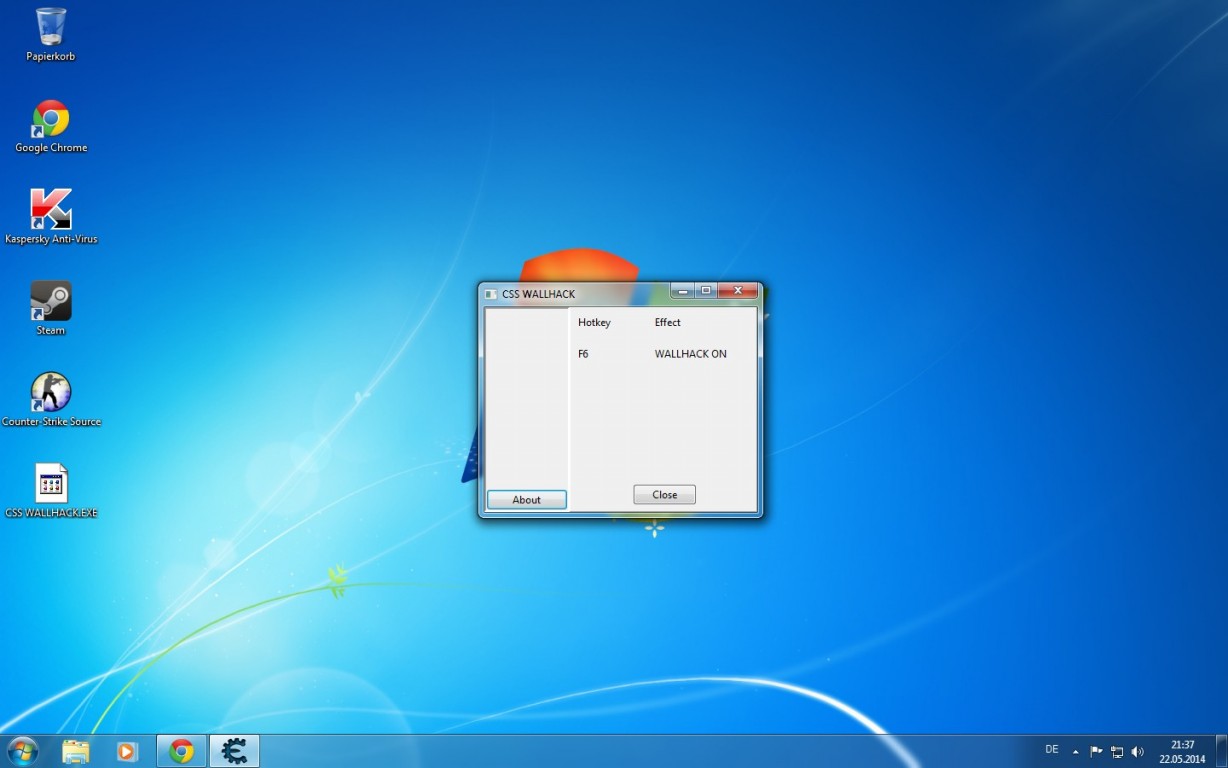Open the volume speaker control
The height and width of the screenshot is (768, 1228).
(1137, 751)
